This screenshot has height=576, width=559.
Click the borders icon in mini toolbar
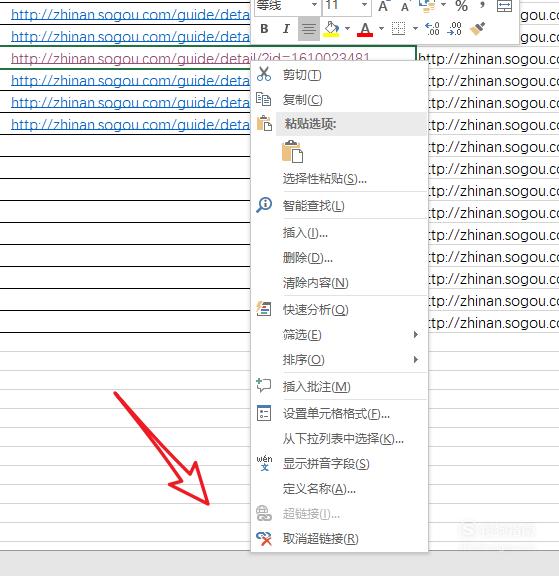pyautogui.click(x=398, y=29)
